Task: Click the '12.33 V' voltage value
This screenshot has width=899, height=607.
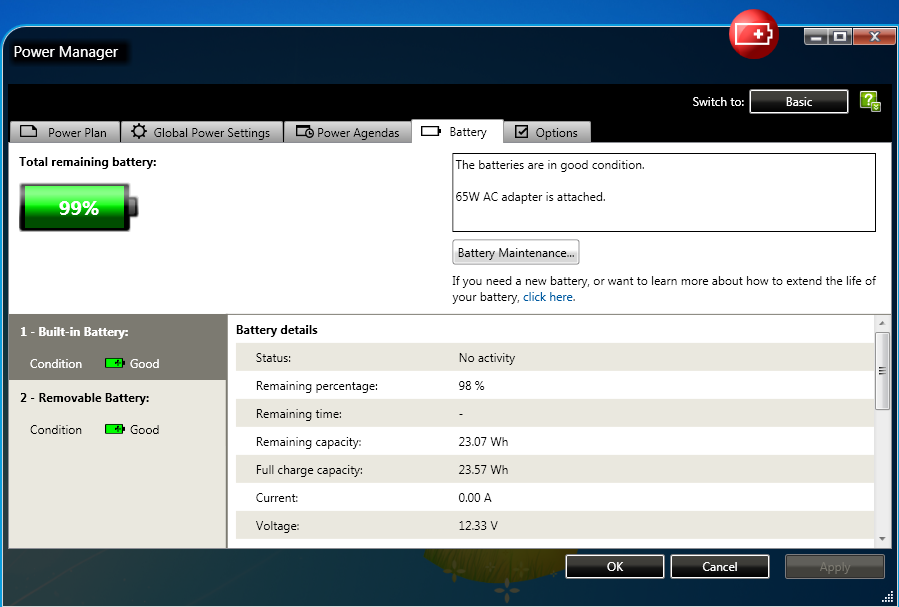Action: click(x=478, y=526)
